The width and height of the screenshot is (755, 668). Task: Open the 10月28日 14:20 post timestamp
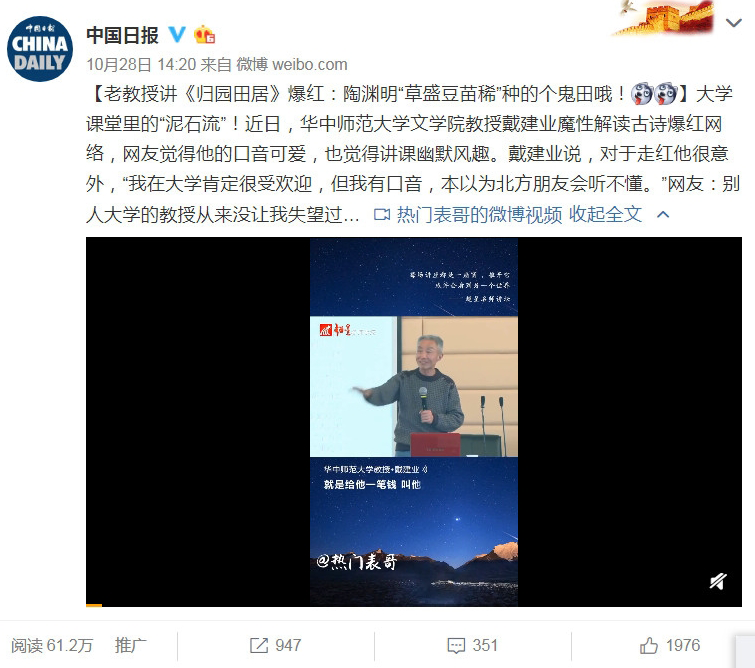coord(141,64)
